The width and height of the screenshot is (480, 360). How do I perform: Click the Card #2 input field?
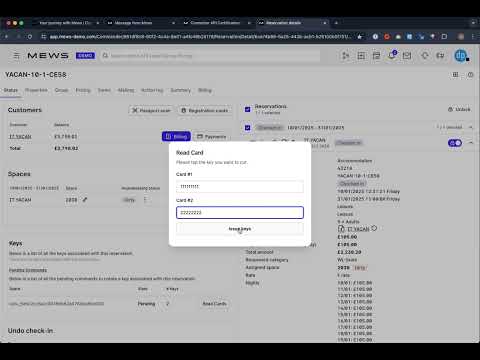click(x=240, y=213)
